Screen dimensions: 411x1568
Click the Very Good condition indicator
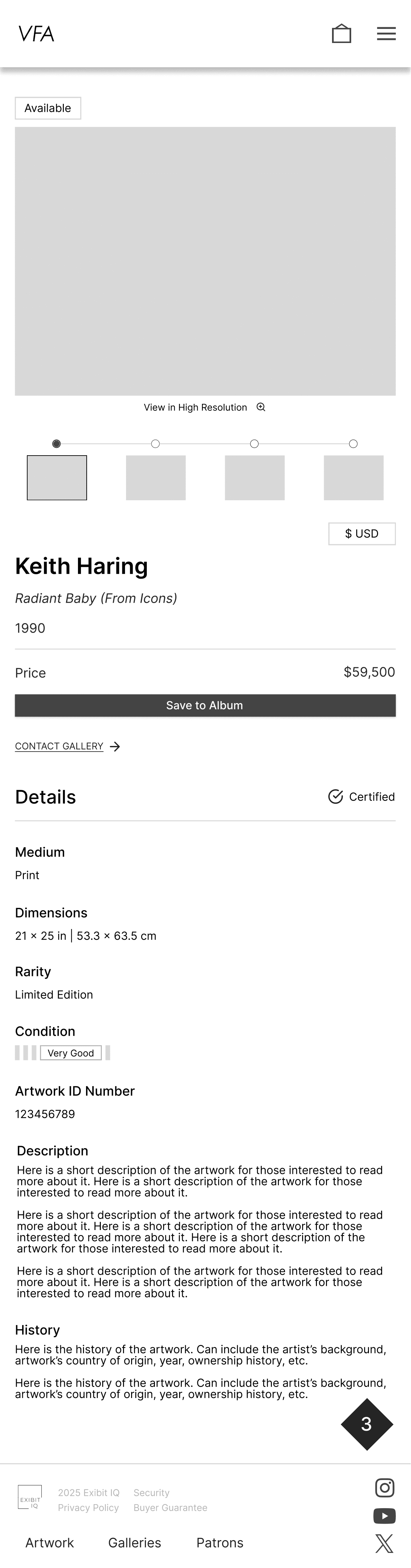(71, 1052)
